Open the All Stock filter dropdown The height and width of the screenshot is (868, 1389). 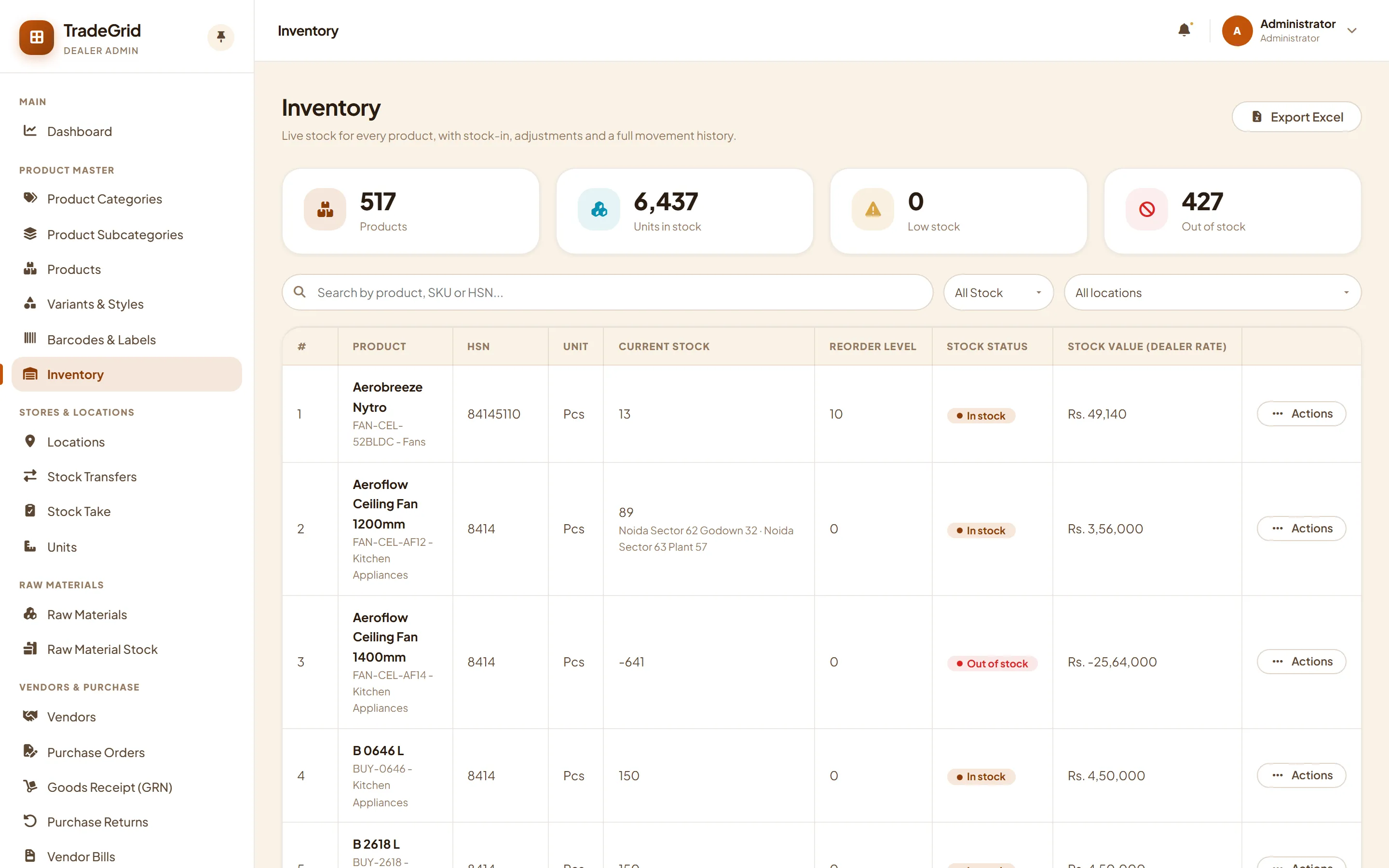998,293
